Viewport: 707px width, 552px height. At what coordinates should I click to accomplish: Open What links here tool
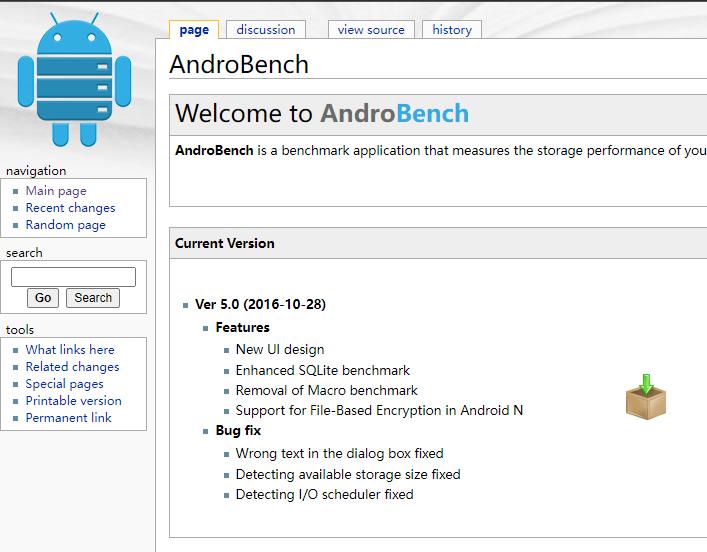[70, 350]
